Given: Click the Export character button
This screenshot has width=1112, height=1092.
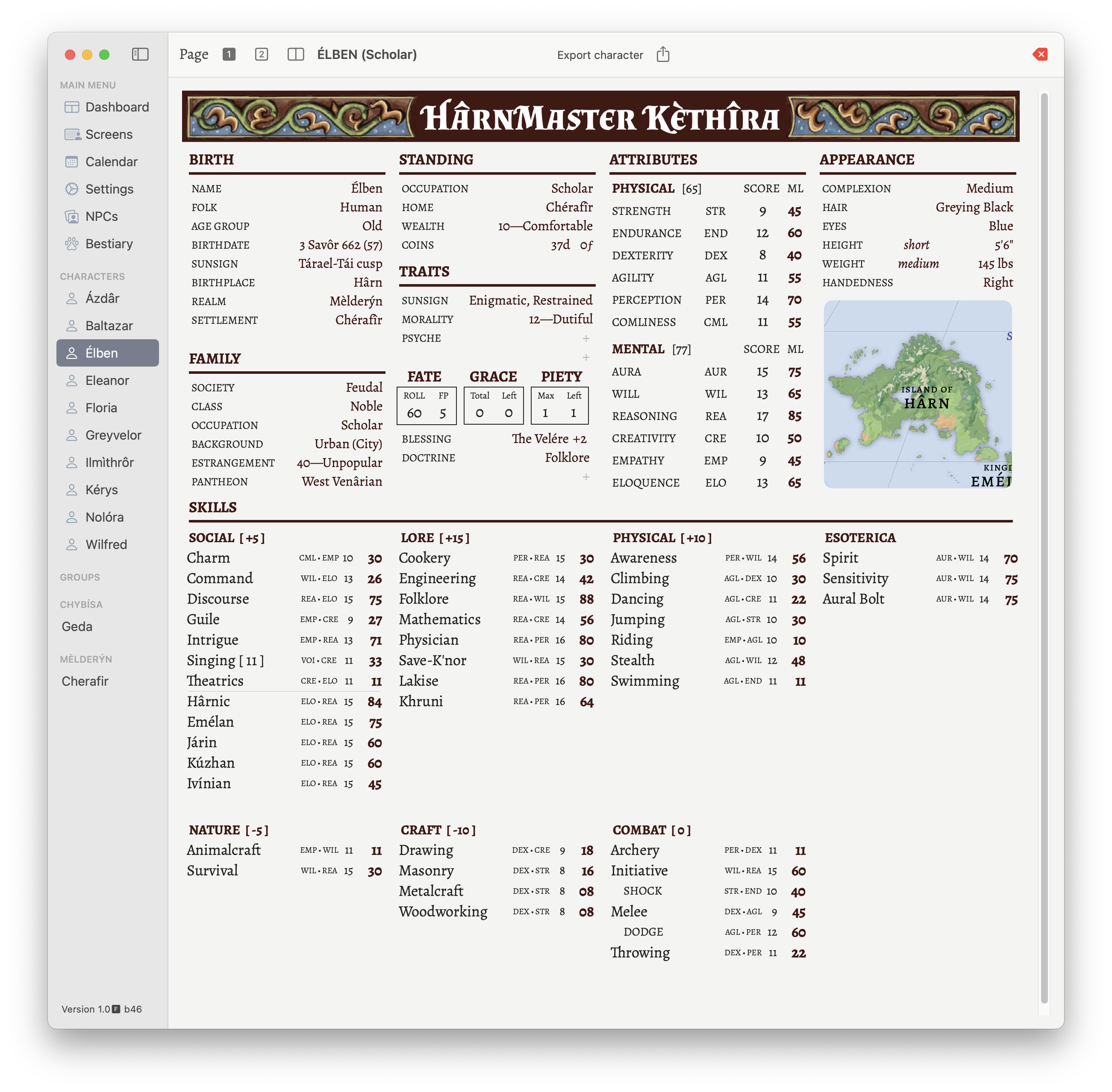Looking at the screenshot, I should [599, 55].
